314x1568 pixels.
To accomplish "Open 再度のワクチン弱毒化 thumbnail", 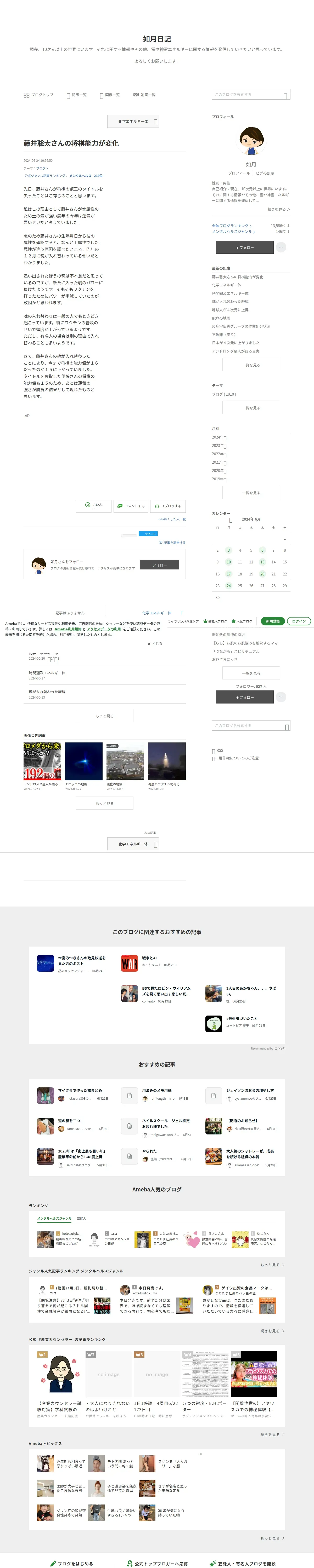I will (166, 761).
